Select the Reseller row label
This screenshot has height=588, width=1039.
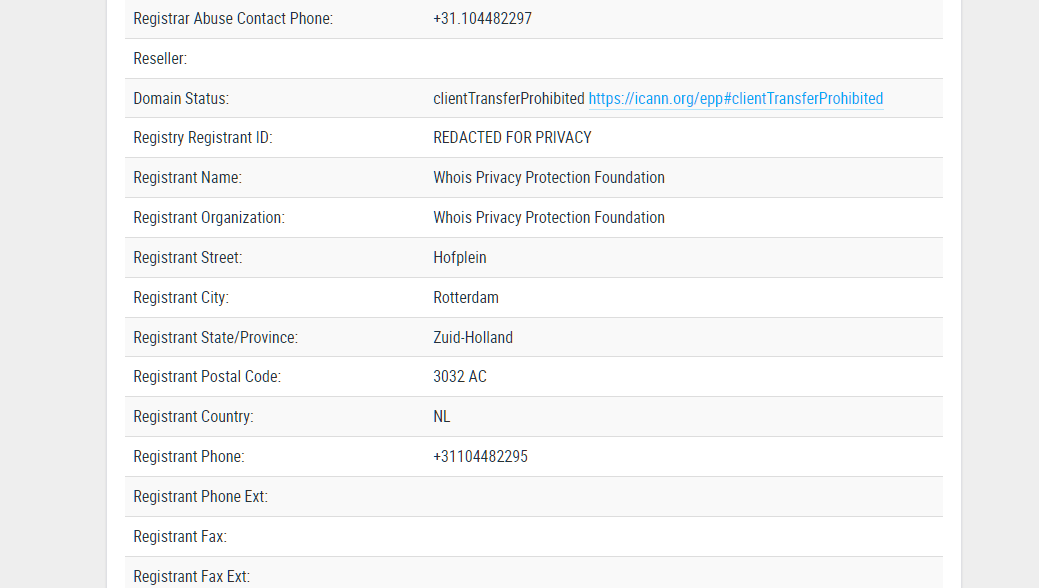click(x=160, y=59)
